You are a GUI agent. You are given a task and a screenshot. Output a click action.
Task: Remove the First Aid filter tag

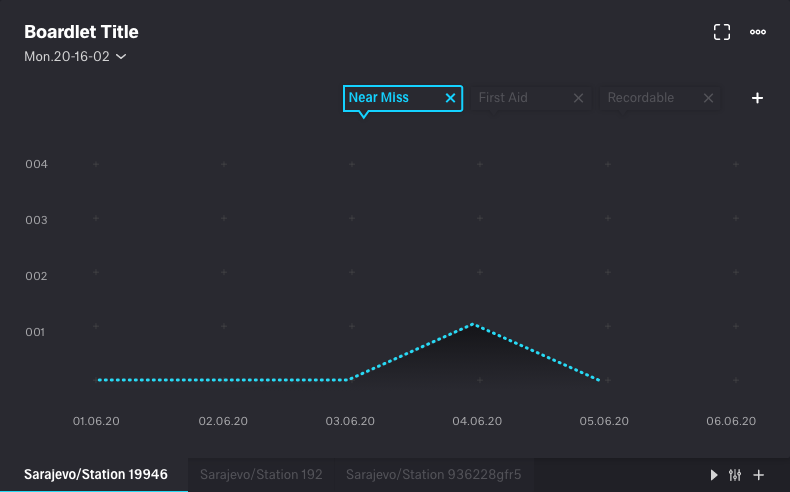(x=578, y=98)
